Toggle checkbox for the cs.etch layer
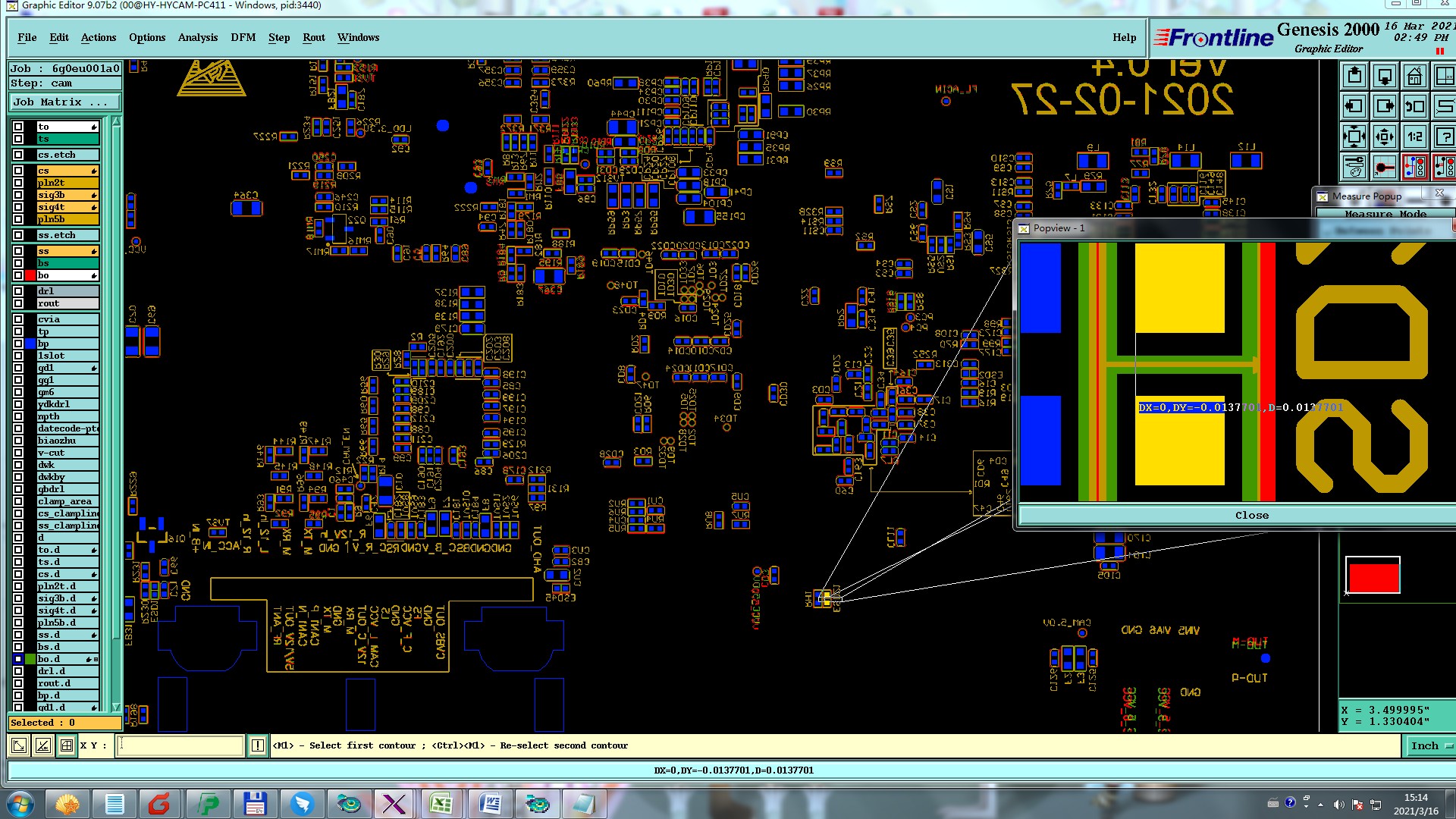Screen dimensions: 1456x819 pyautogui.click(x=18, y=155)
